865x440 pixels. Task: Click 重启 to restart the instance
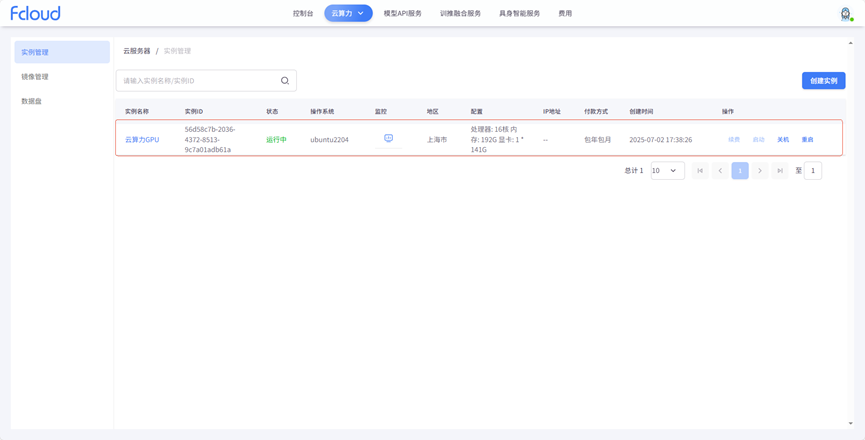click(807, 140)
